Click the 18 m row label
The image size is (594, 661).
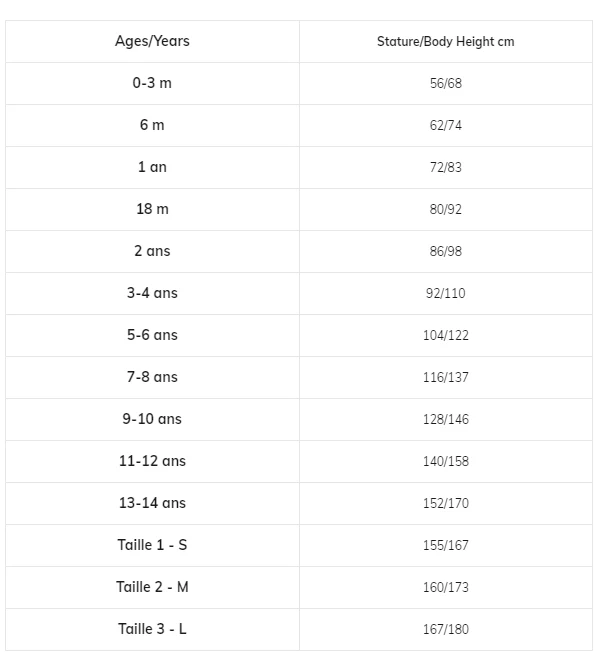(152, 209)
